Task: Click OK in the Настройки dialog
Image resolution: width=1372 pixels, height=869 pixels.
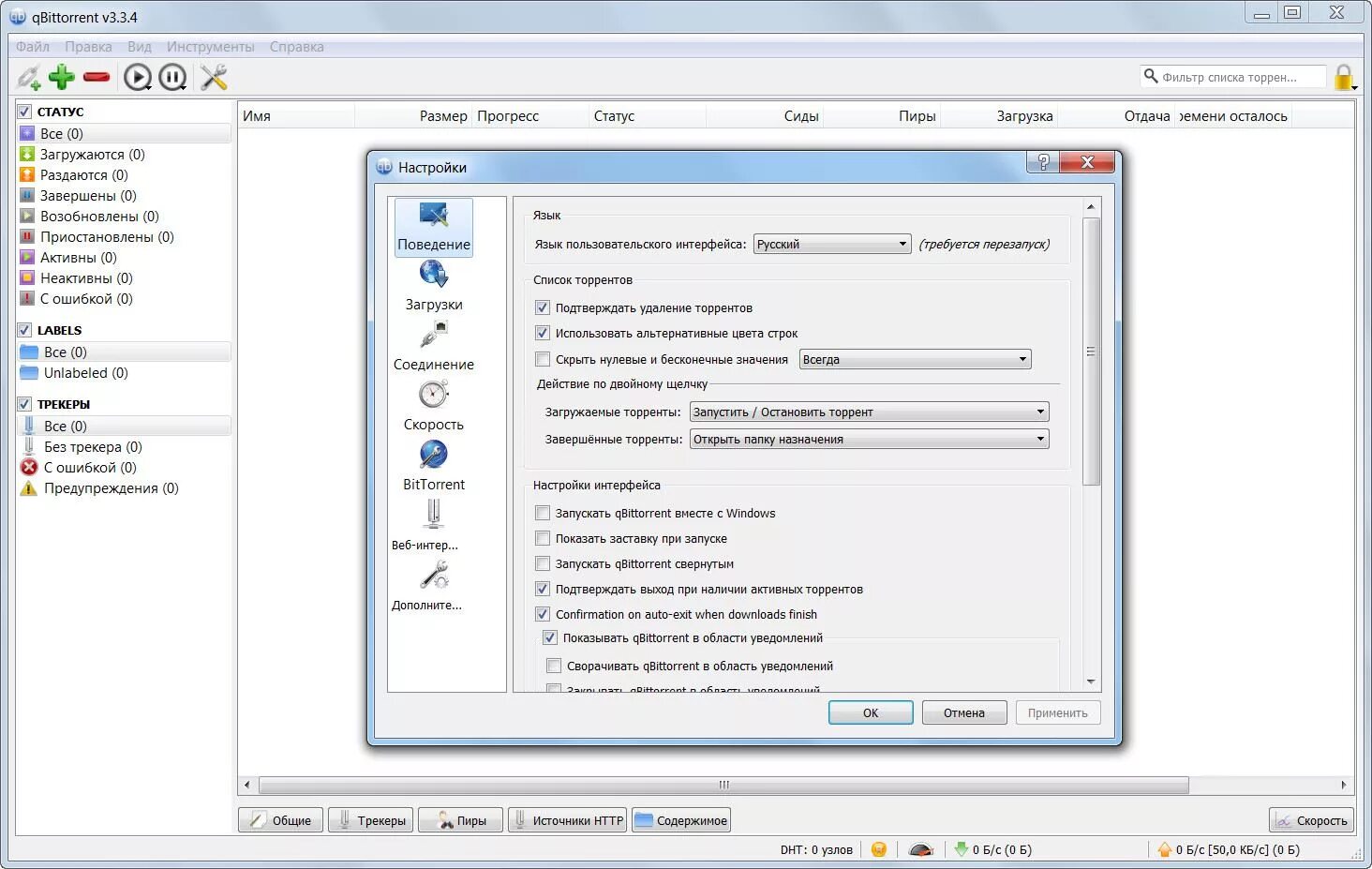Action: point(871,713)
